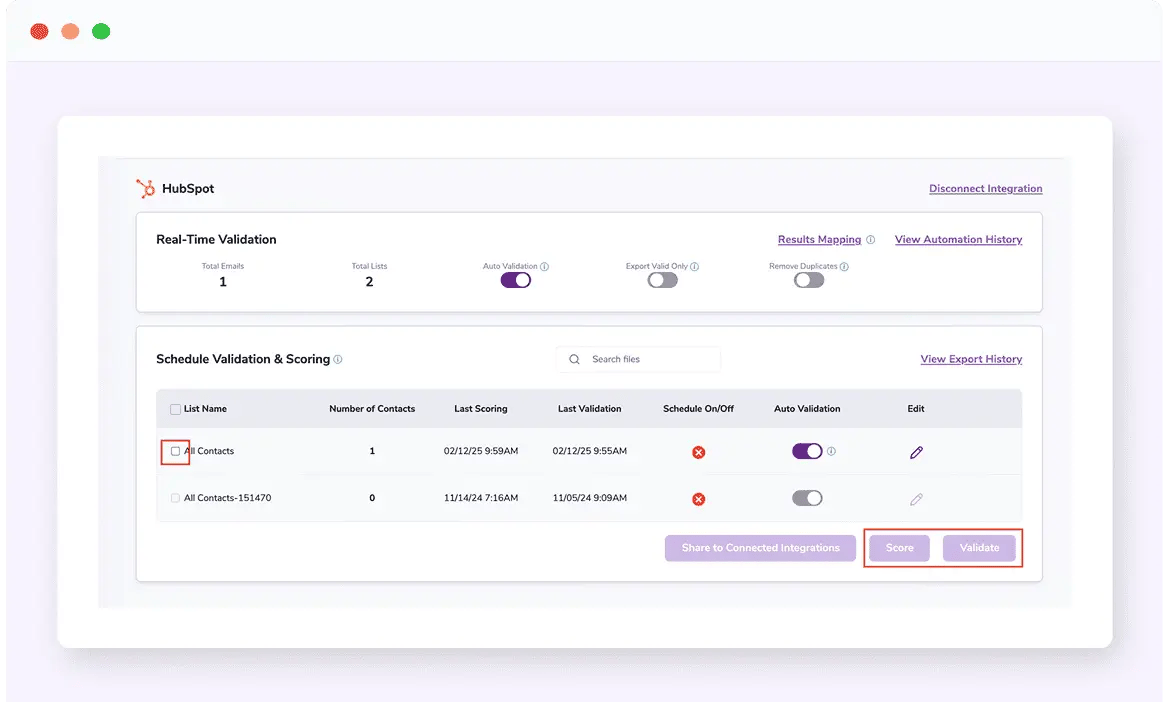The image size is (1168, 702).
Task: Click the HubSpot logo icon
Action: (x=143, y=187)
